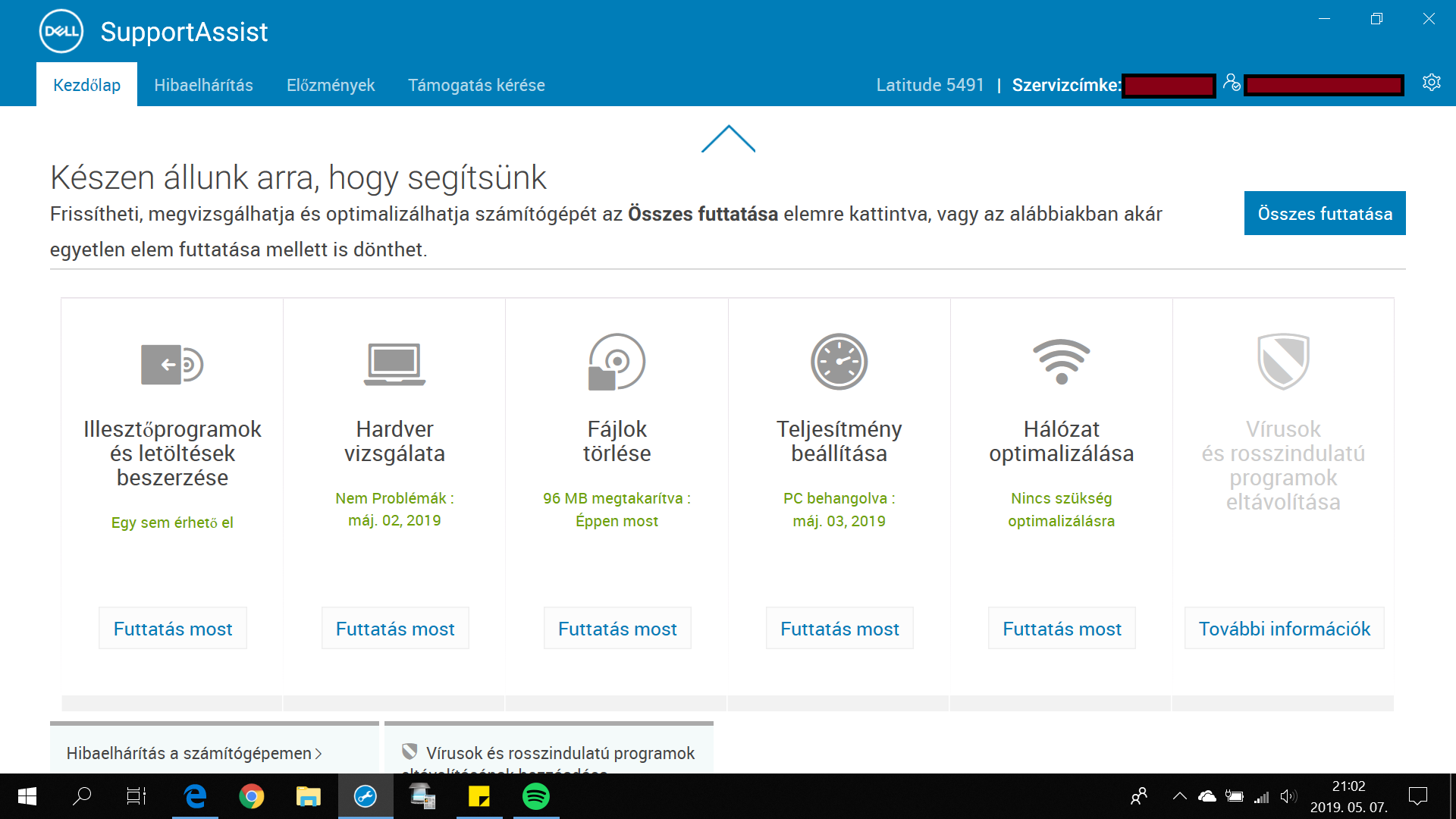Open the settings gear icon
The image size is (1456, 819).
(1431, 83)
